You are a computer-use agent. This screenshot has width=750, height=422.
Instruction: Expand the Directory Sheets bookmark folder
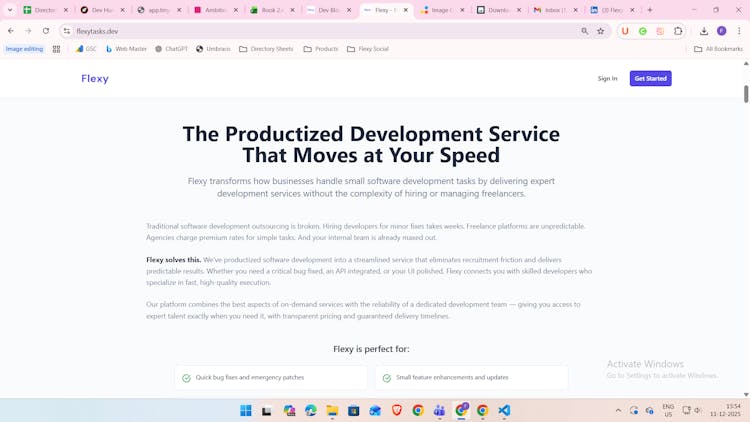266,48
